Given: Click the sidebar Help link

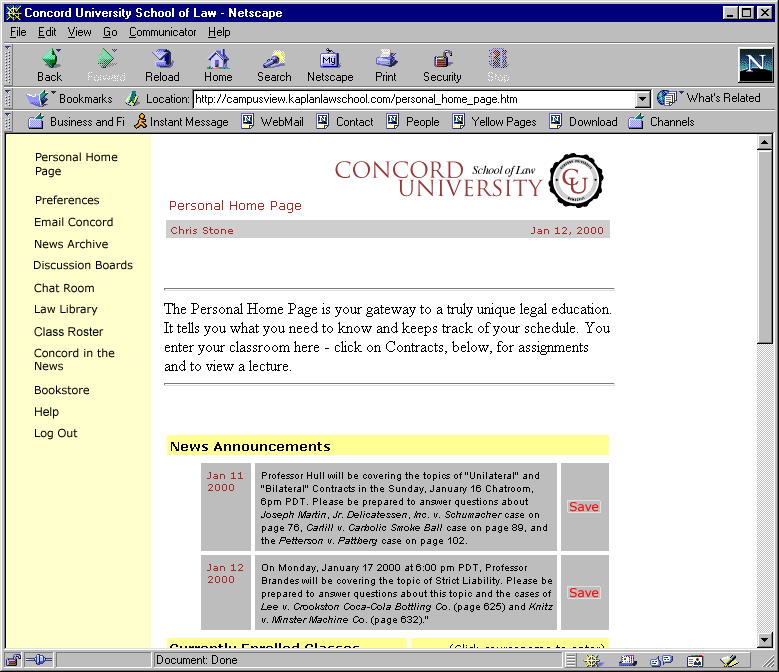Looking at the screenshot, I should pyautogui.click(x=46, y=412).
